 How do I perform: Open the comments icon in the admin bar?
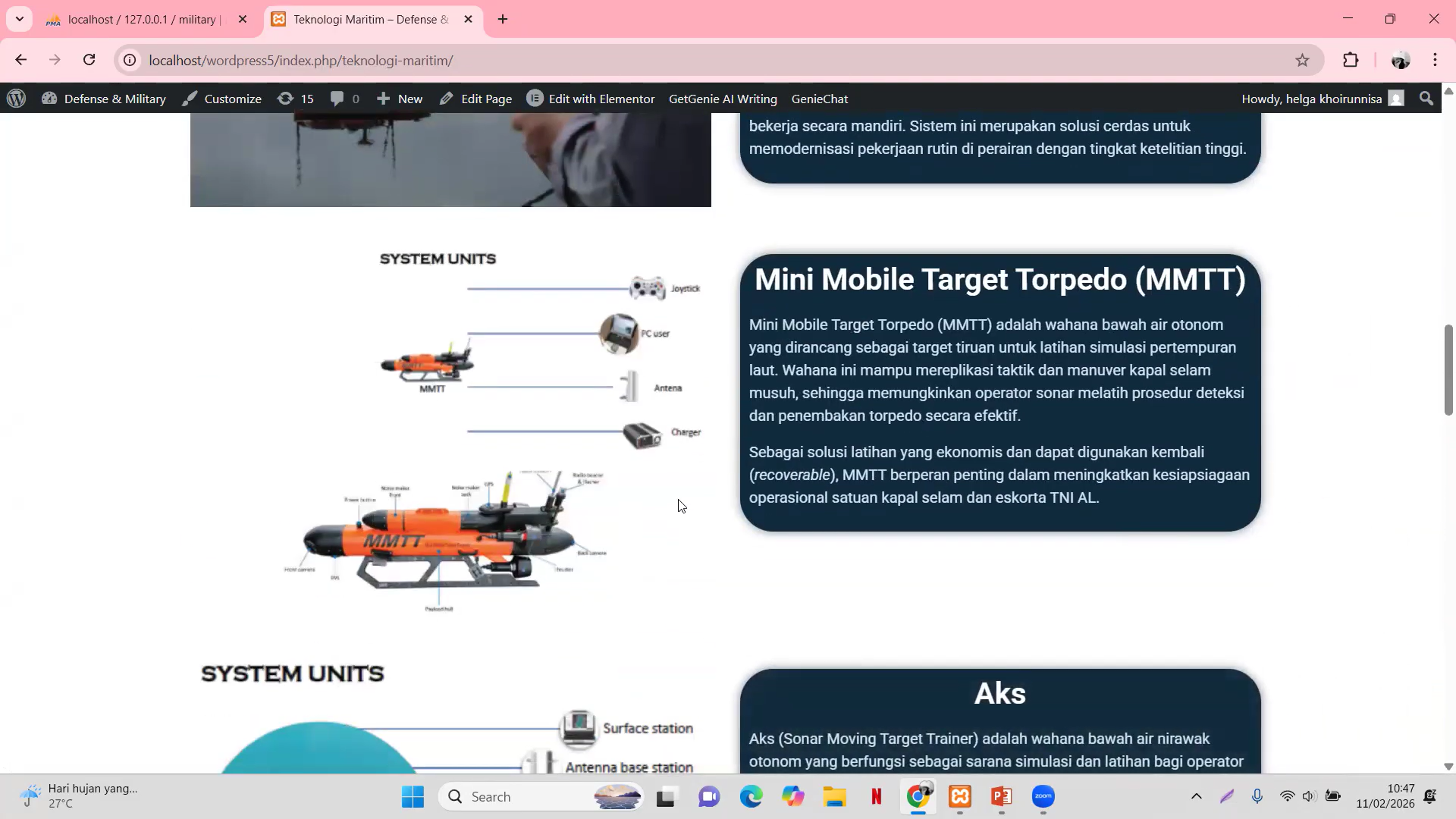pos(344,99)
